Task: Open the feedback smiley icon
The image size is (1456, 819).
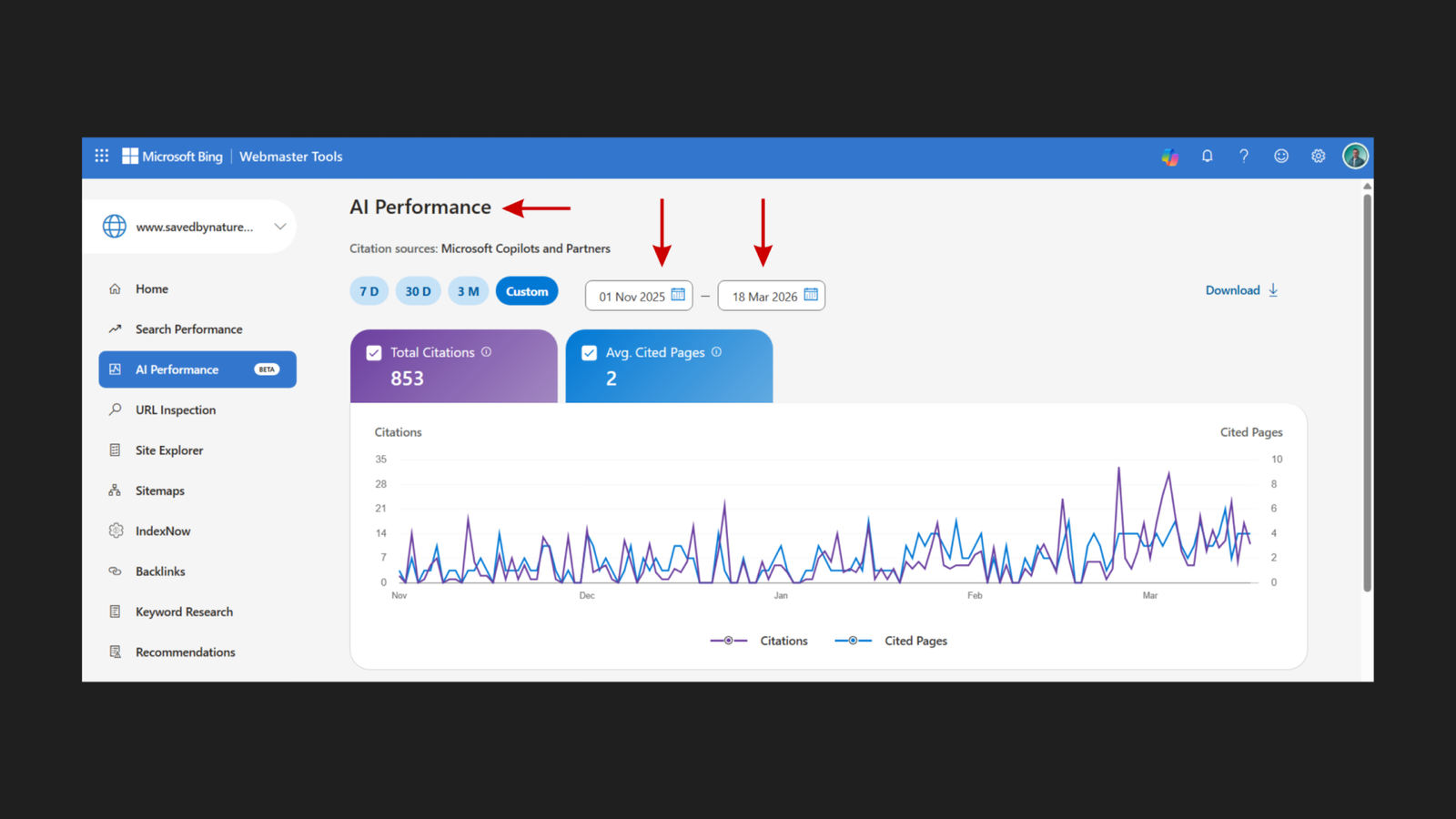Action: tap(1280, 156)
